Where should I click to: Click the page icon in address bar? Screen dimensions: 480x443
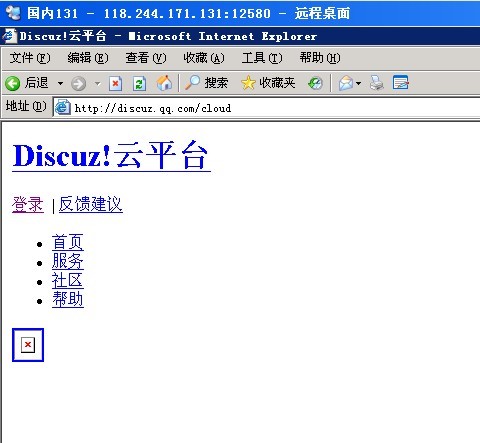tap(63, 108)
